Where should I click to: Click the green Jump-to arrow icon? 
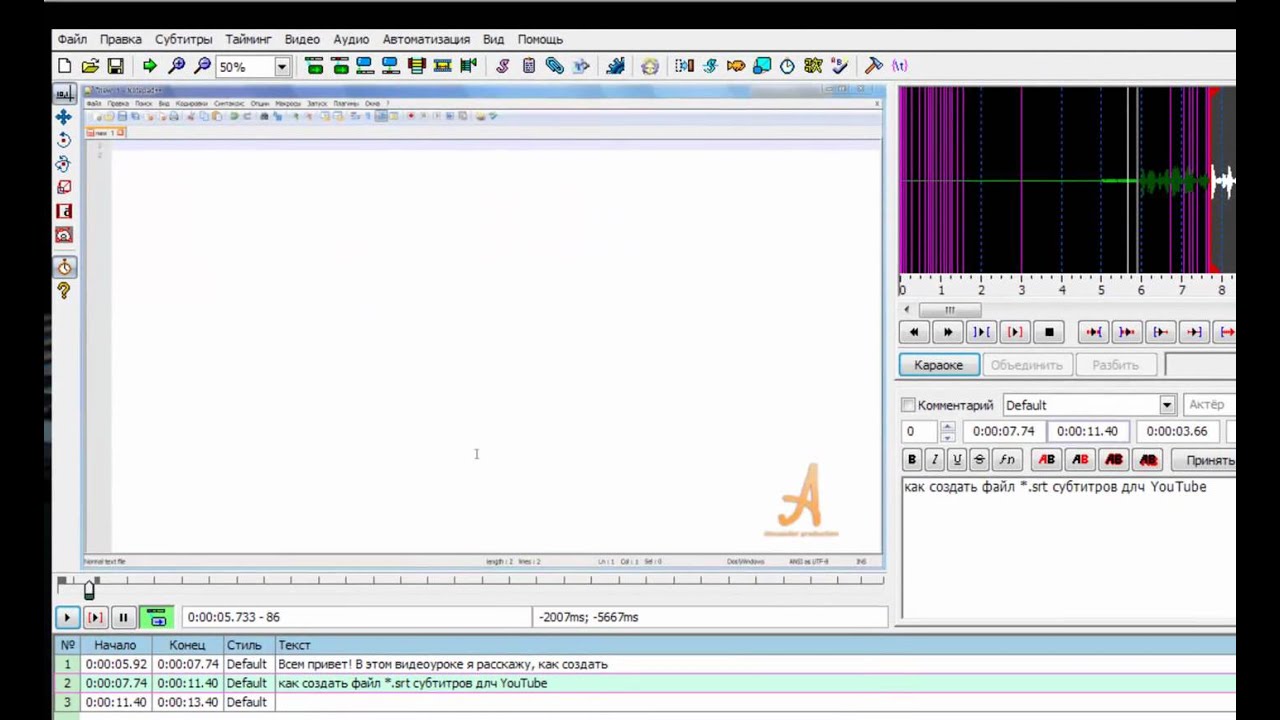tap(149, 66)
